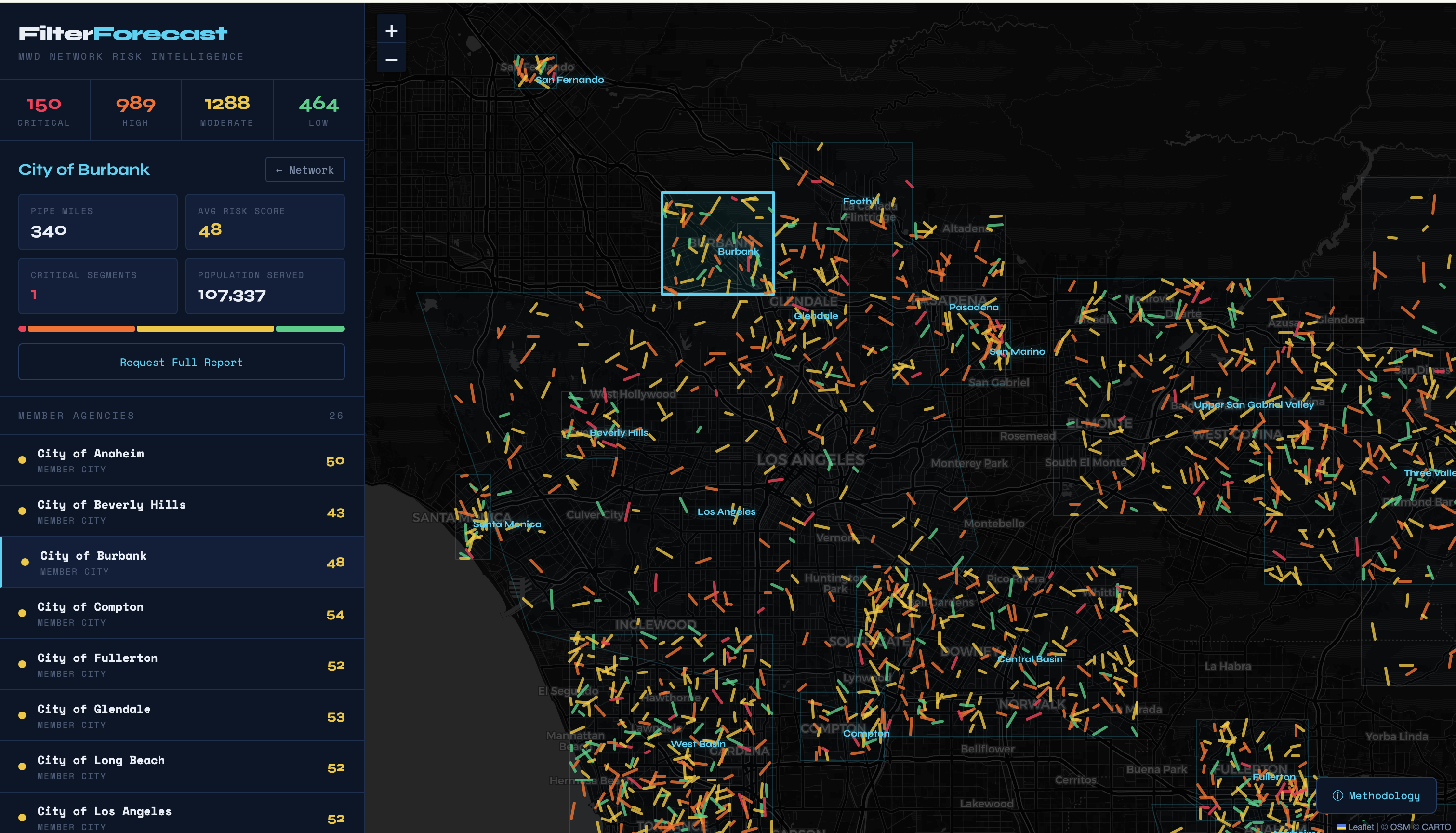Click the San Marino map label

pos(1017,351)
